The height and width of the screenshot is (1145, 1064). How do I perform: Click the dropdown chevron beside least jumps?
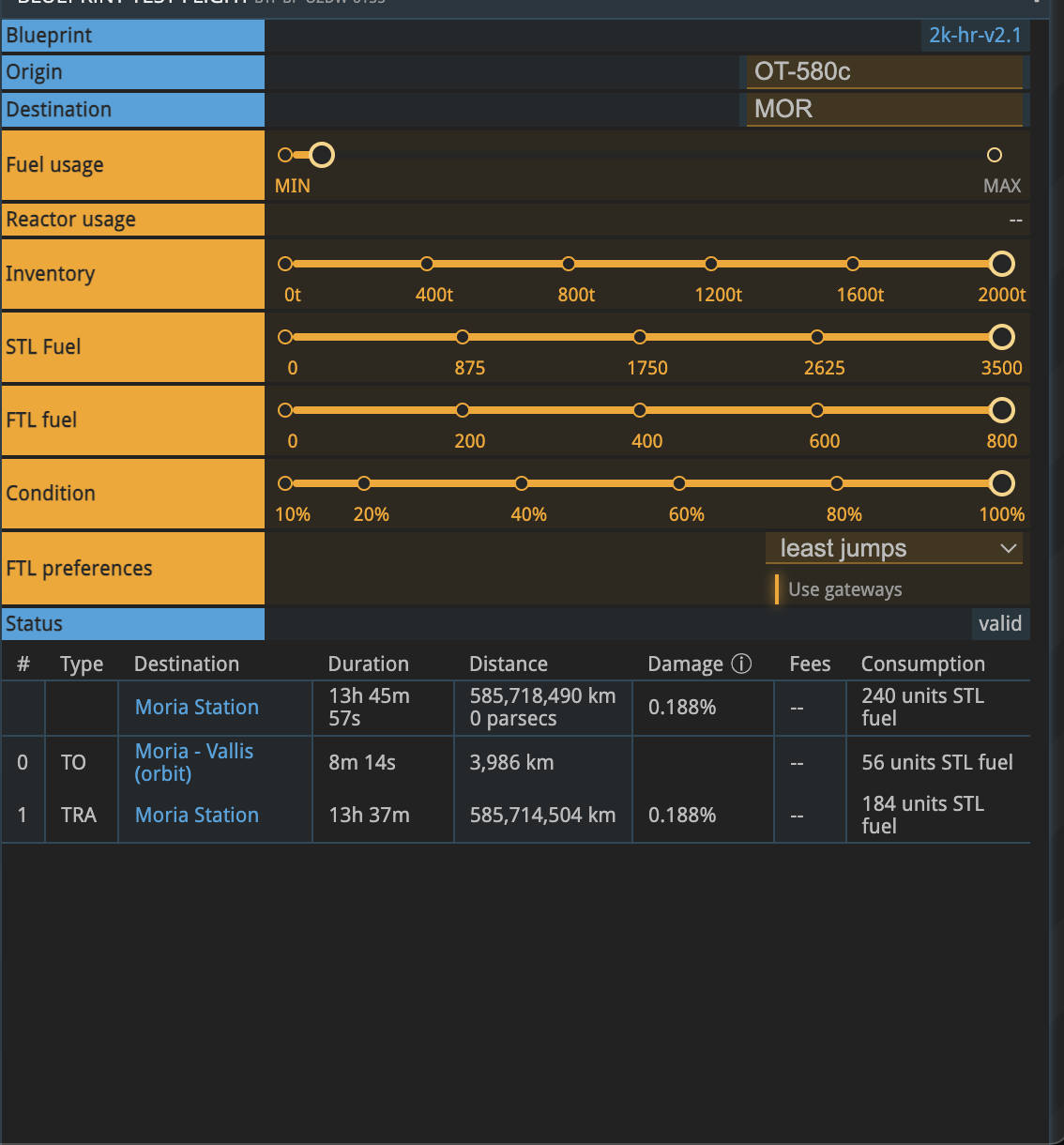1009,549
